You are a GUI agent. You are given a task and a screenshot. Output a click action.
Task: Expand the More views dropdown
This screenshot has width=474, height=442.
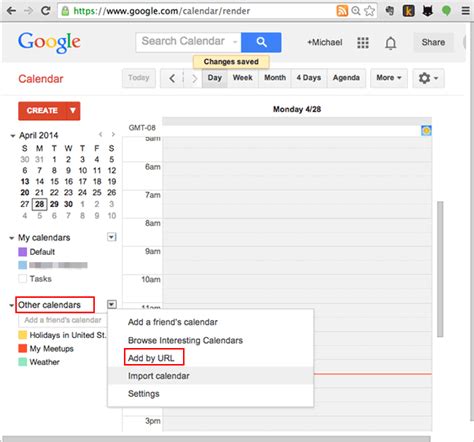389,78
